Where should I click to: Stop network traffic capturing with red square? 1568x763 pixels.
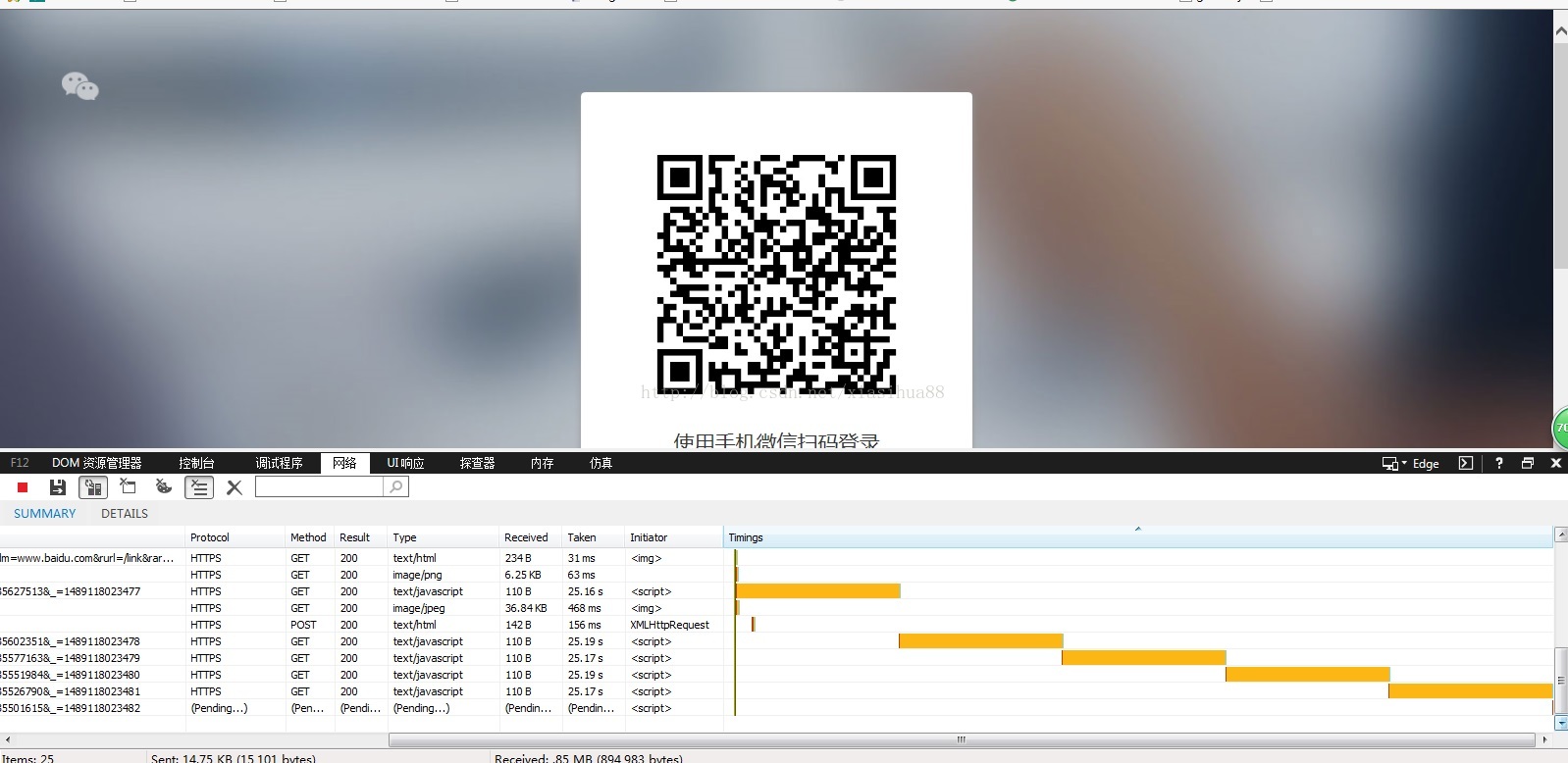[23, 487]
